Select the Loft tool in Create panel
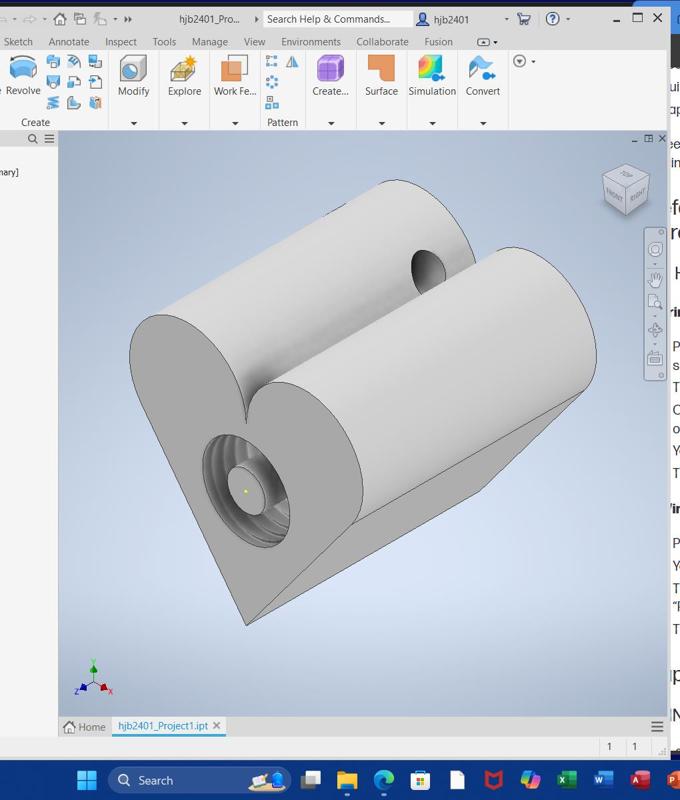This screenshot has height=800, width=680. (53, 82)
